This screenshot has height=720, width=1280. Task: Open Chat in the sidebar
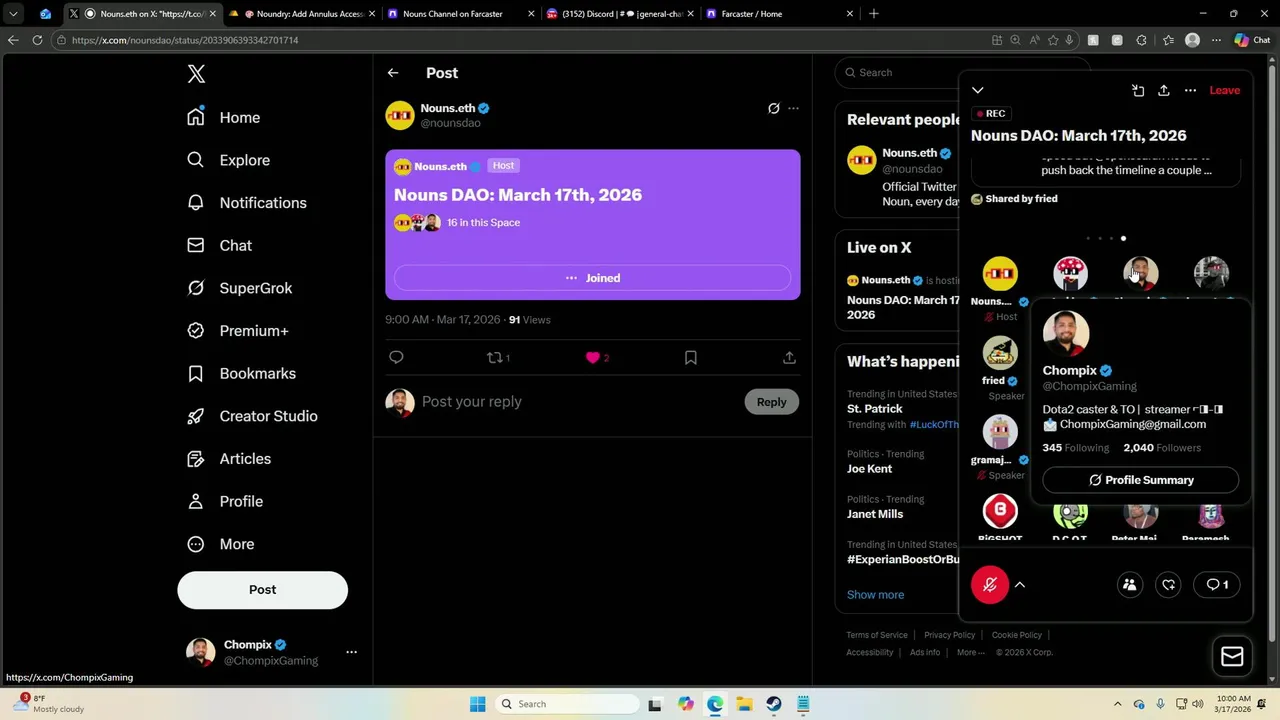219,245
